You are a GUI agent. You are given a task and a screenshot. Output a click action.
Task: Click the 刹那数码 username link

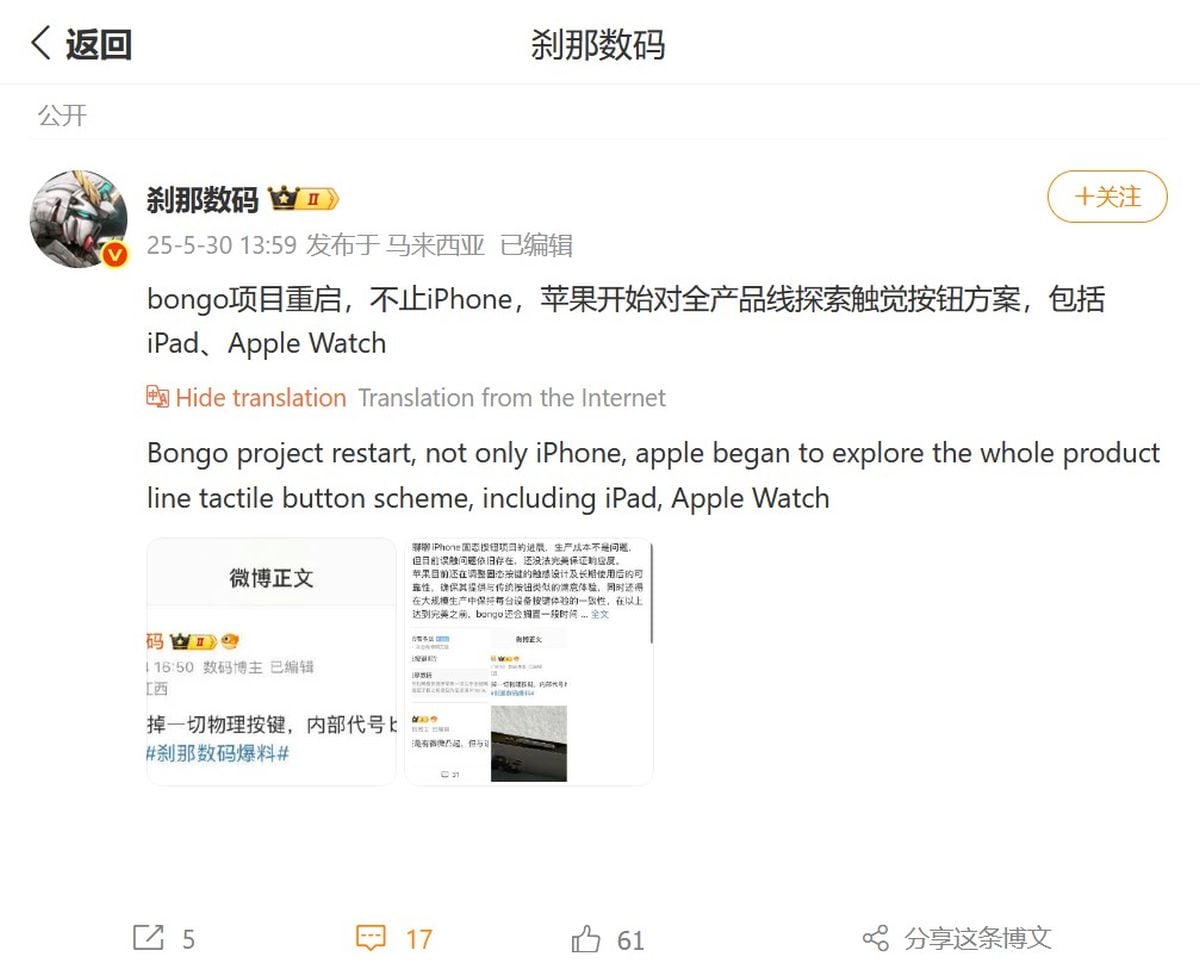202,199
